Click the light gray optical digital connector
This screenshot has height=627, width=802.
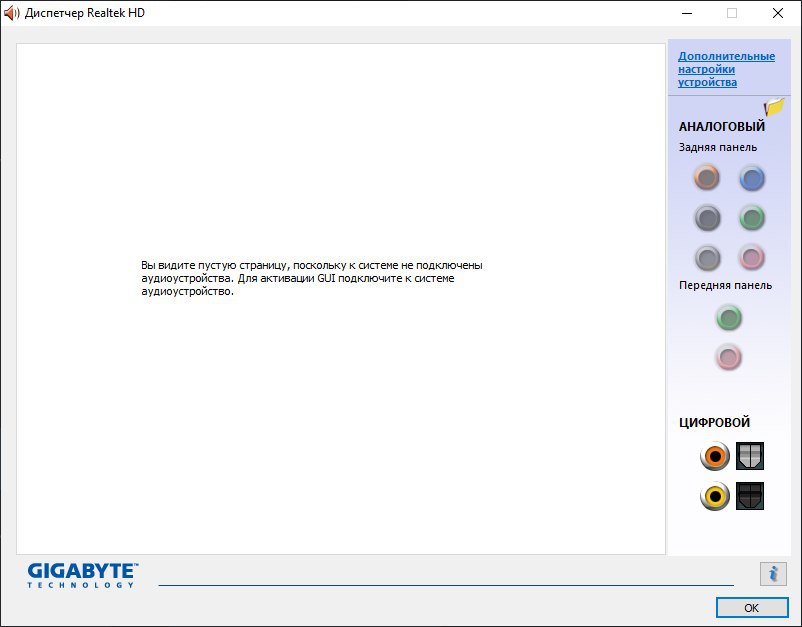coord(750,456)
